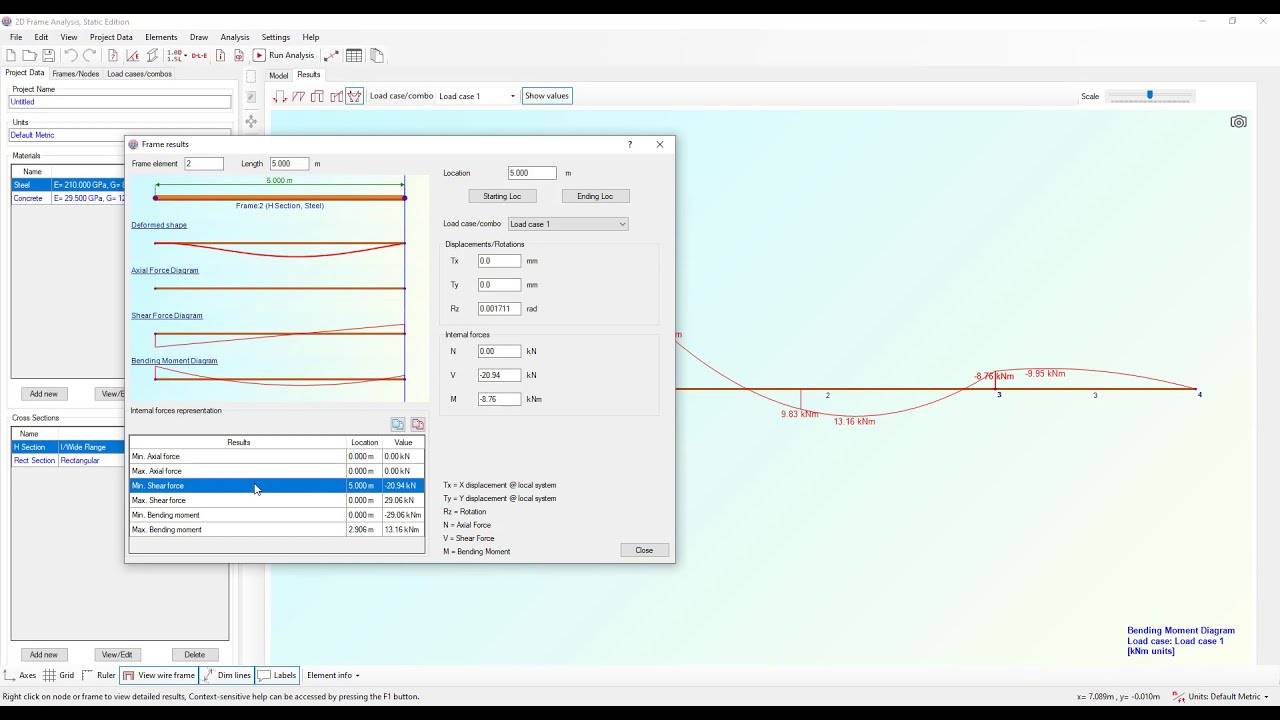Click the report pages icon
The height and width of the screenshot is (720, 1280).
coord(376,55)
